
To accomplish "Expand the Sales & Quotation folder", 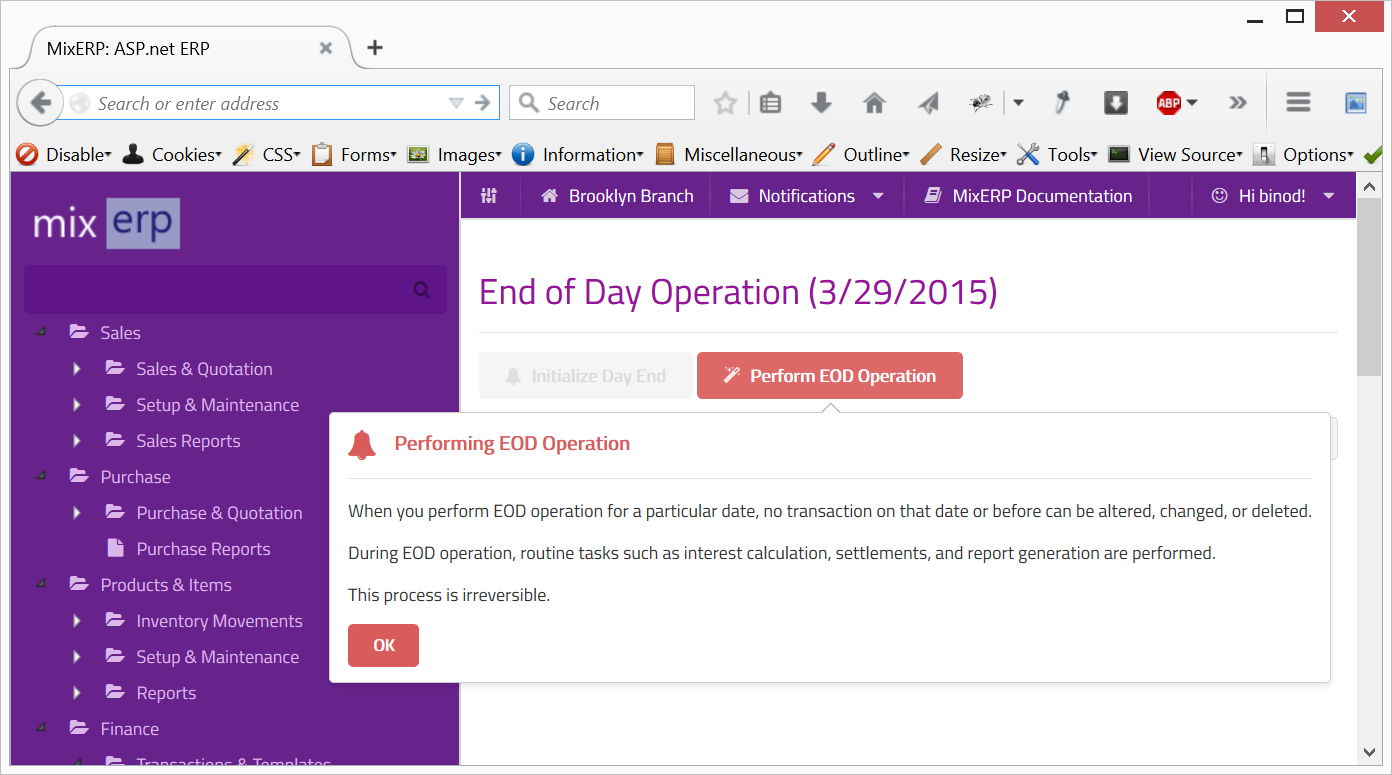I will coord(77,369).
